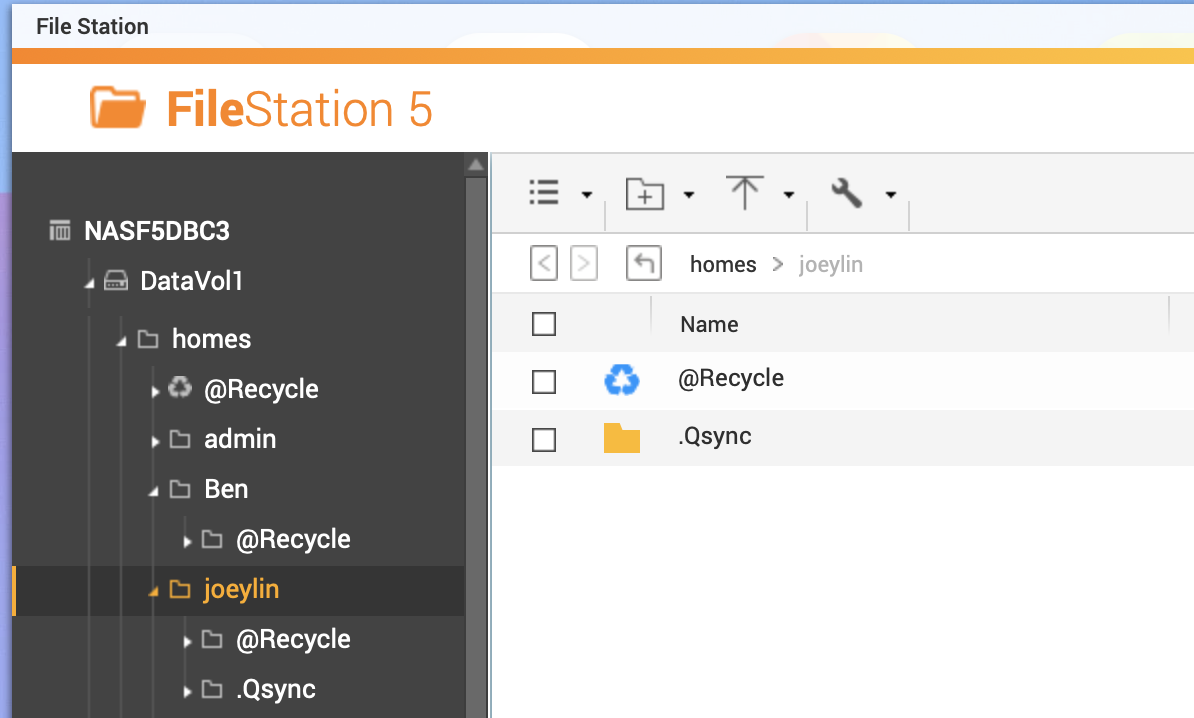Viewport: 1194px width, 718px height.
Task: Open the upload dropdown arrow
Action: [789, 193]
